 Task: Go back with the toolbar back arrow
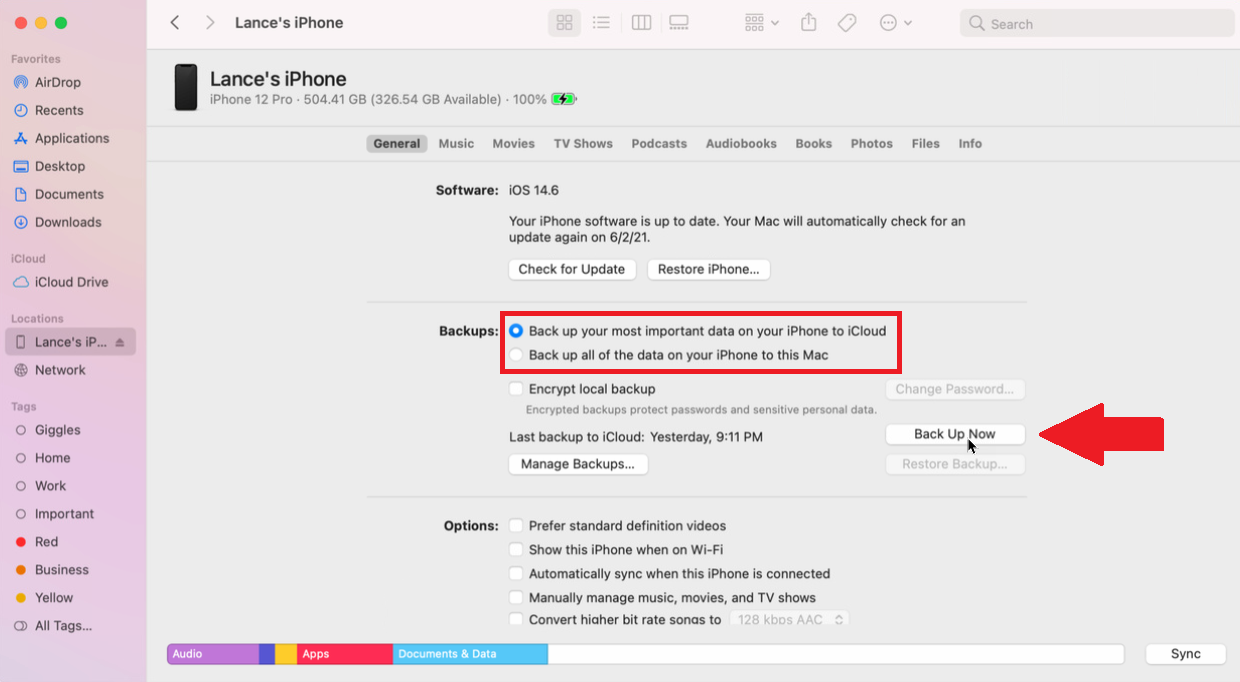(x=175, y=22)
